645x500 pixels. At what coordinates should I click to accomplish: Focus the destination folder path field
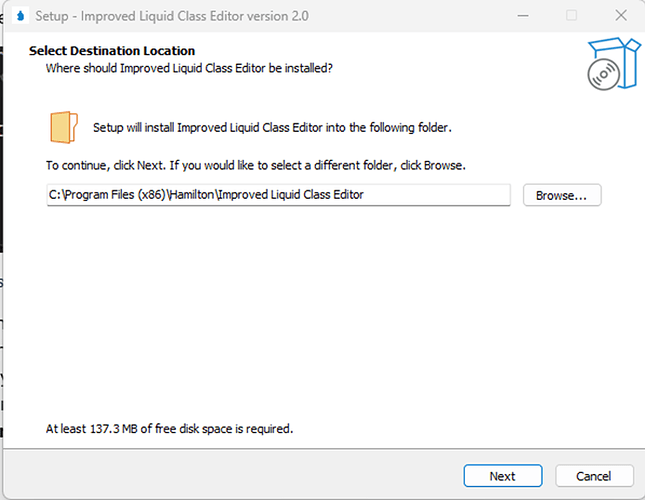[278, 195]
